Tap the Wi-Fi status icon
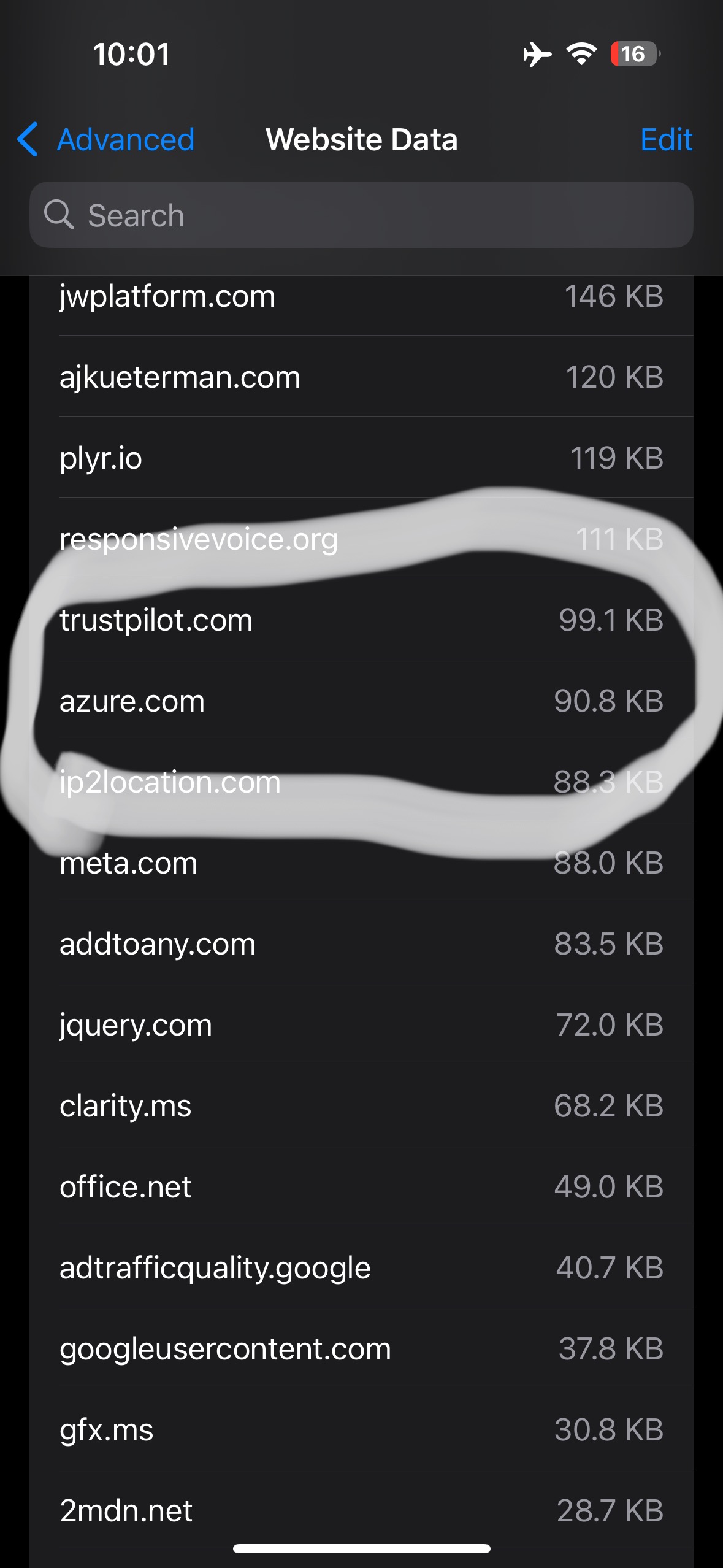The height and width of the screenshot is (1568, 723). pos(581,54)
